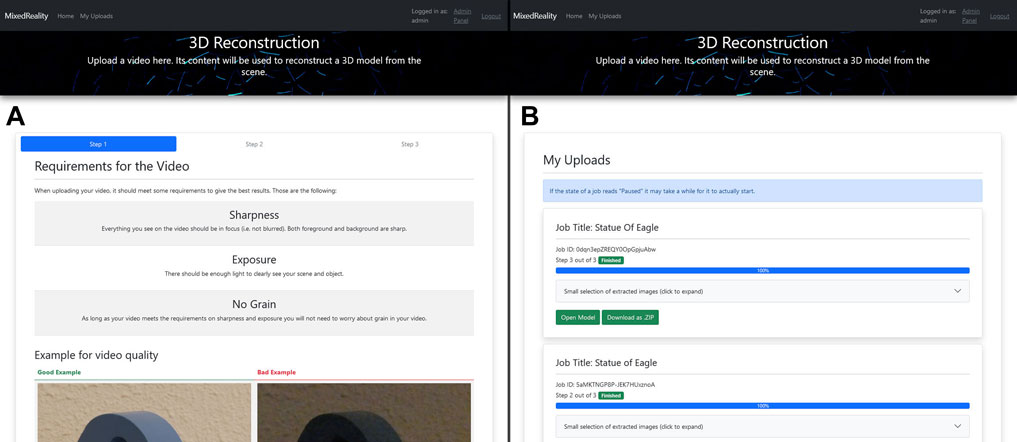Click the No Grain requirement heading
Screen dimensions: 1017x442
pos(254,304)
